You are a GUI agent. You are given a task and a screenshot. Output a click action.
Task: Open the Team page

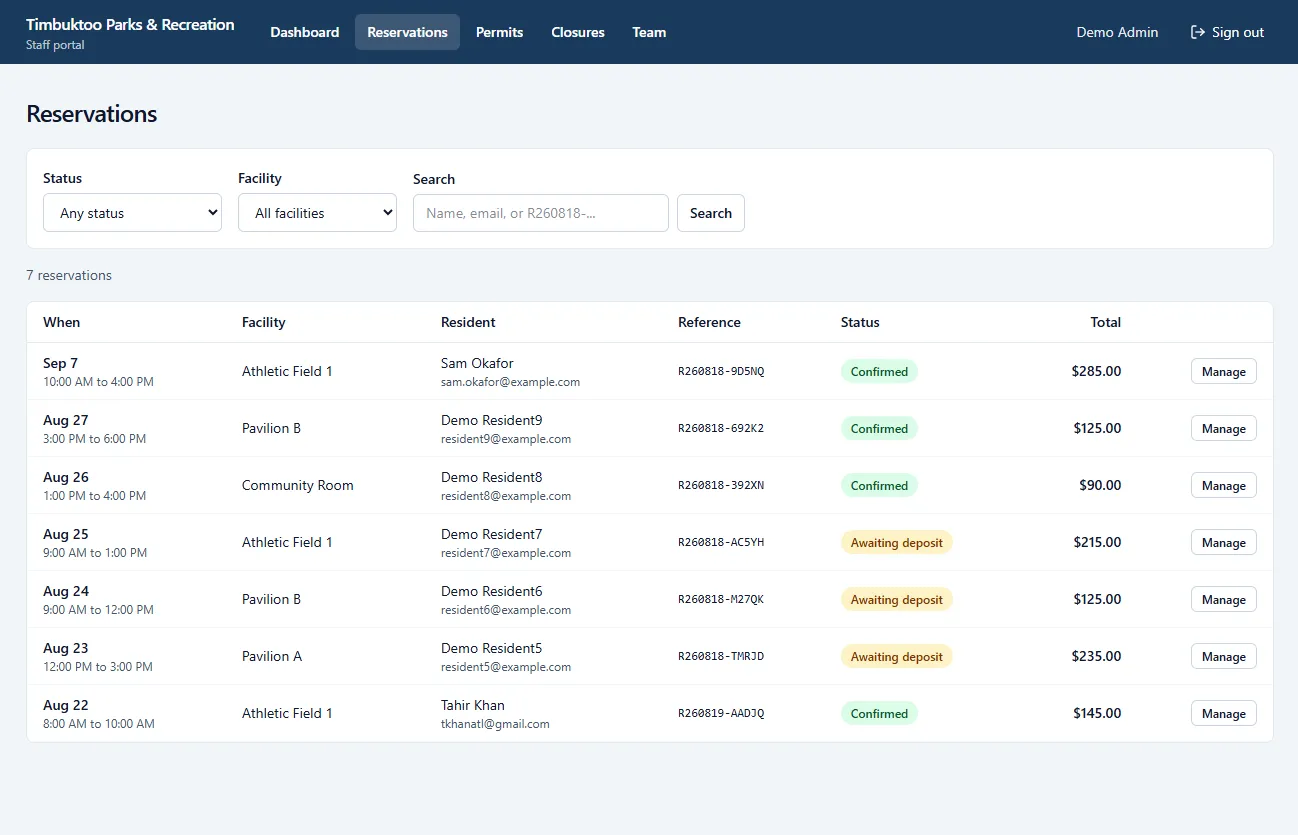pos(649,32)
